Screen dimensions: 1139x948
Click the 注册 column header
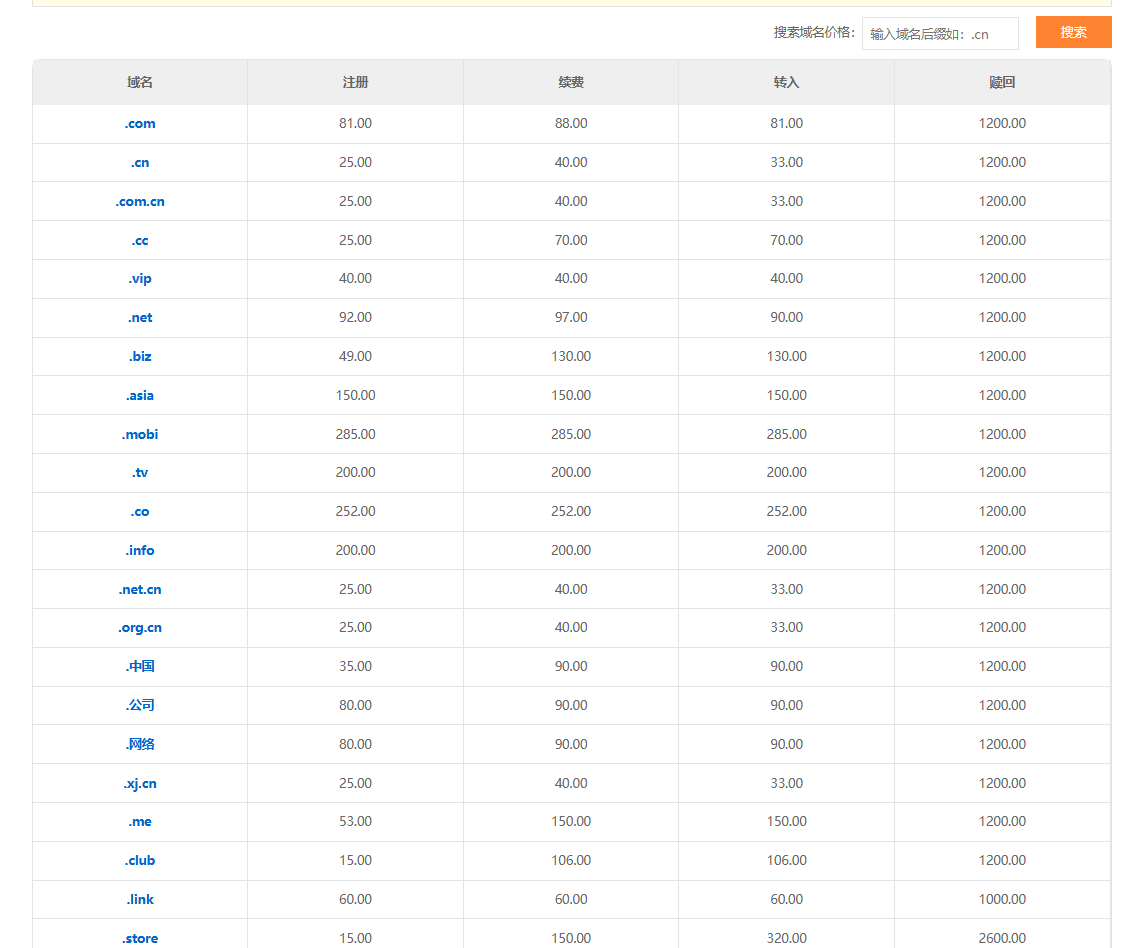[355, 82]
